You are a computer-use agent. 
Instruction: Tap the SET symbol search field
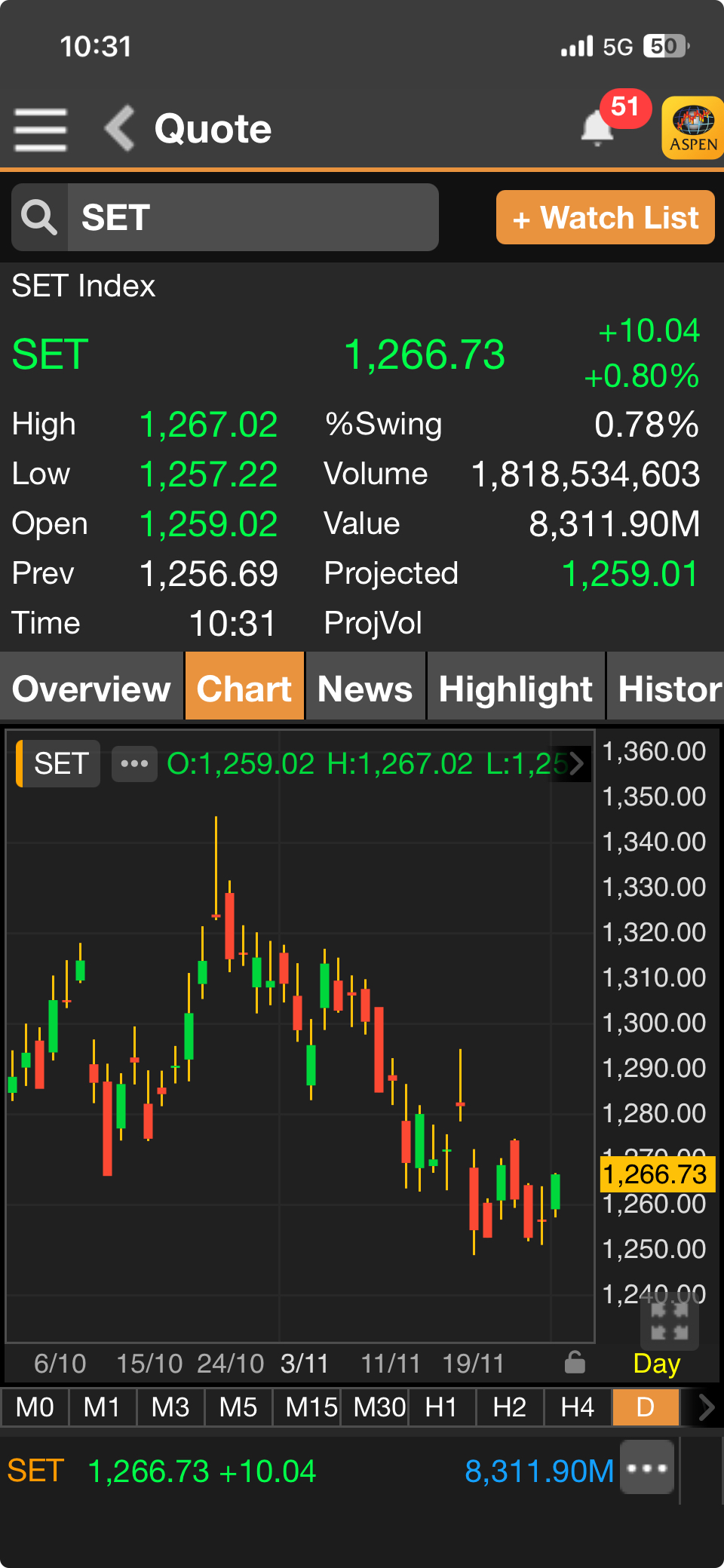[253, 217]
